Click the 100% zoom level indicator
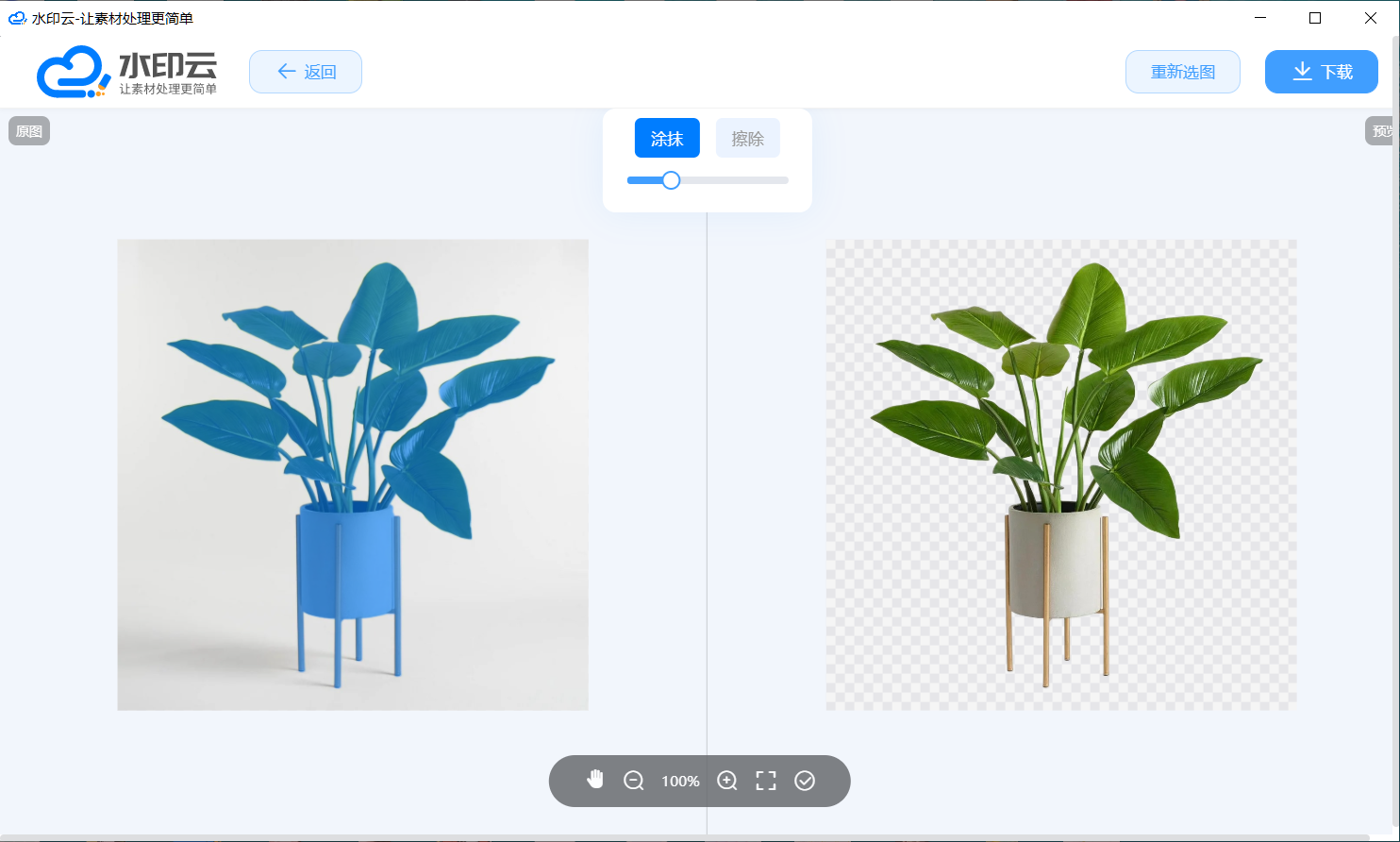1400x842 pixels. tap(680, 782)
